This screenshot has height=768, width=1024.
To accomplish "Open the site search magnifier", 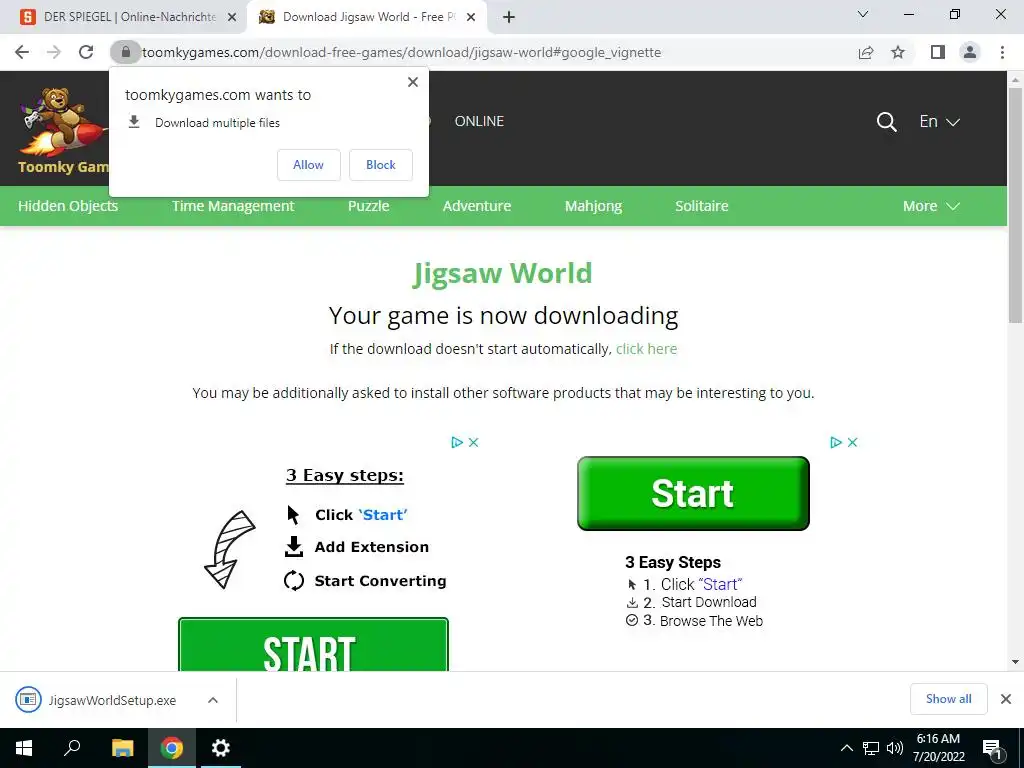I will [x=886, y=121].
